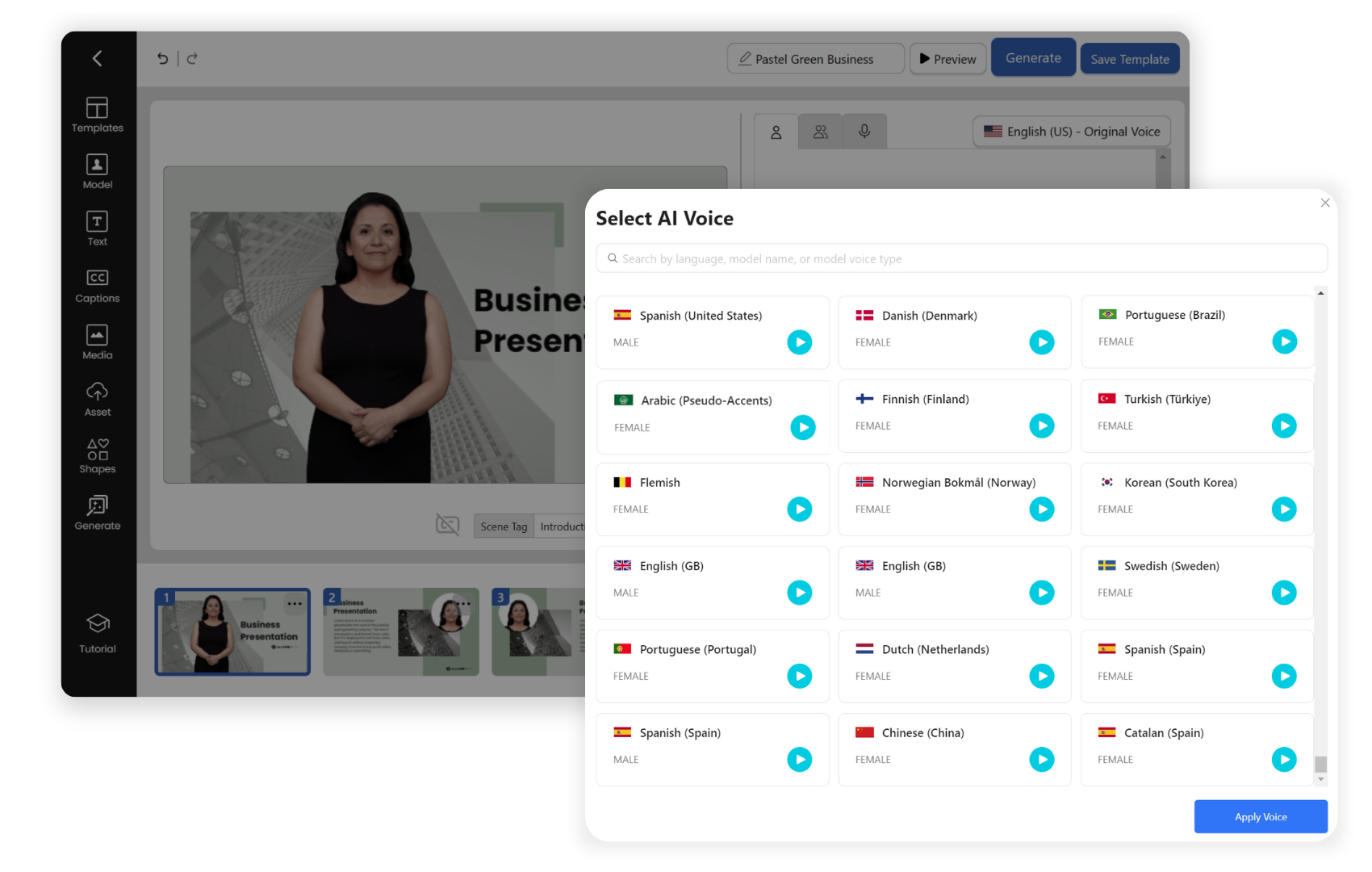The height and width of the screenshot is (872, 1372).
Task: Select the Chinese (China) voice card
Action: (x=955, y=749)
